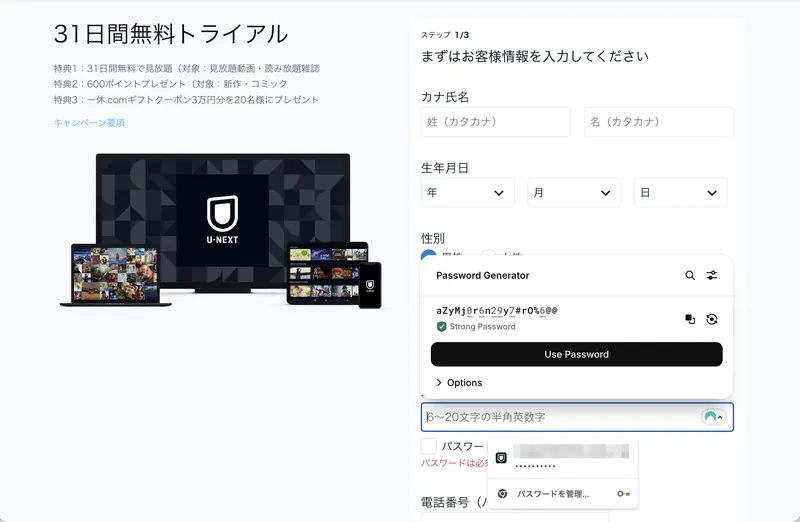Click the search icon in Password Generator
The height and width of the screenshot is (522, 800).
pos(690,276)
